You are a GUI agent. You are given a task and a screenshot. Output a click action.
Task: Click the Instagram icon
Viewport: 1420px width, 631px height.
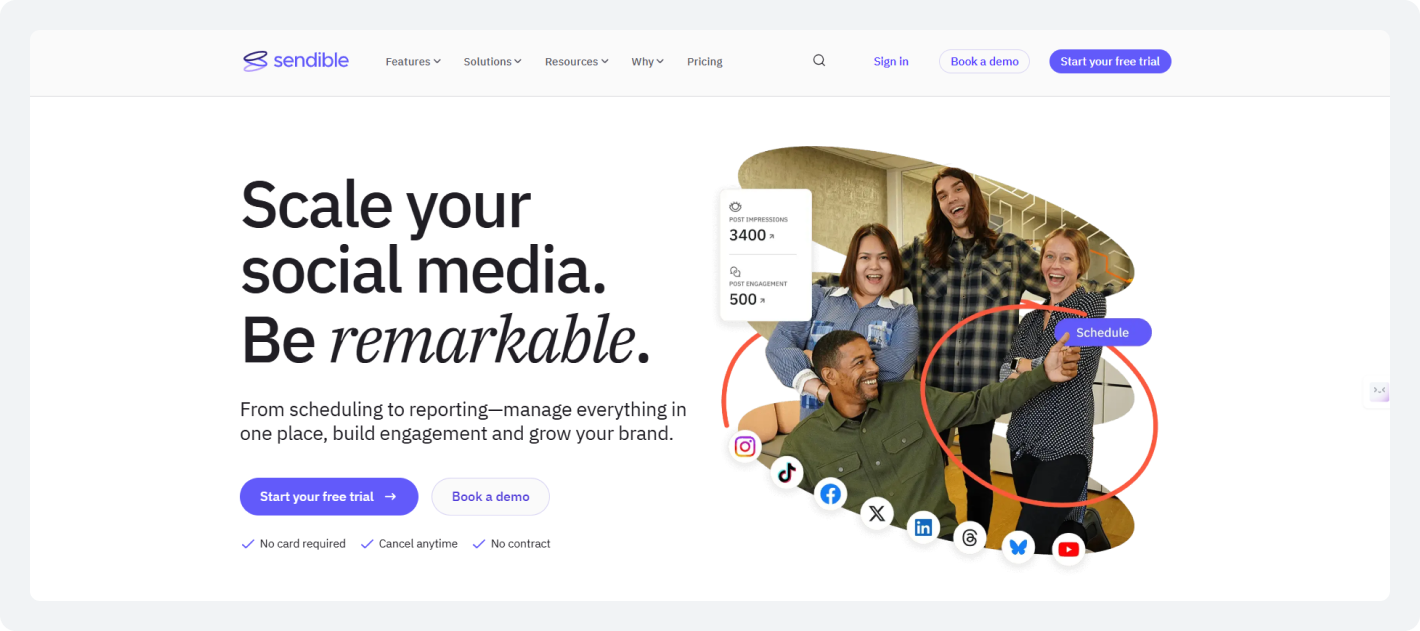click(x=745, y=446)
